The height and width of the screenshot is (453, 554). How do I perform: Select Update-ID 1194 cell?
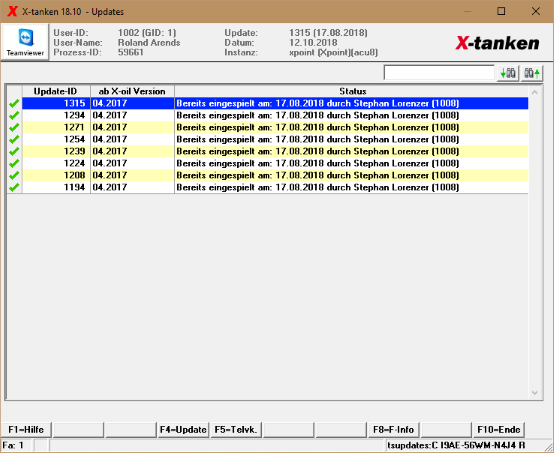pos(56,187)
